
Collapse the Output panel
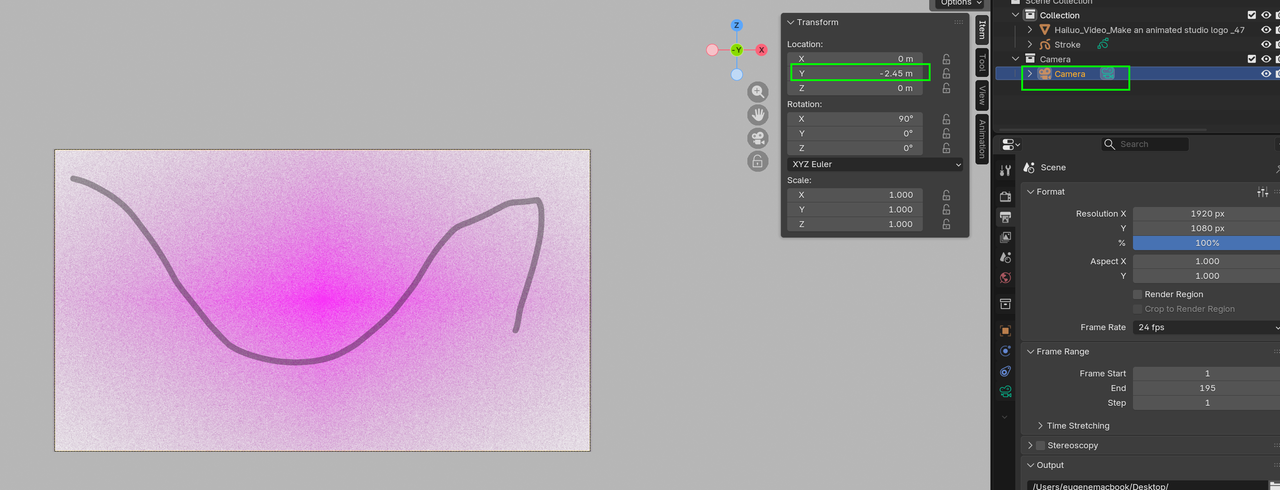[x=1030, y=465]
